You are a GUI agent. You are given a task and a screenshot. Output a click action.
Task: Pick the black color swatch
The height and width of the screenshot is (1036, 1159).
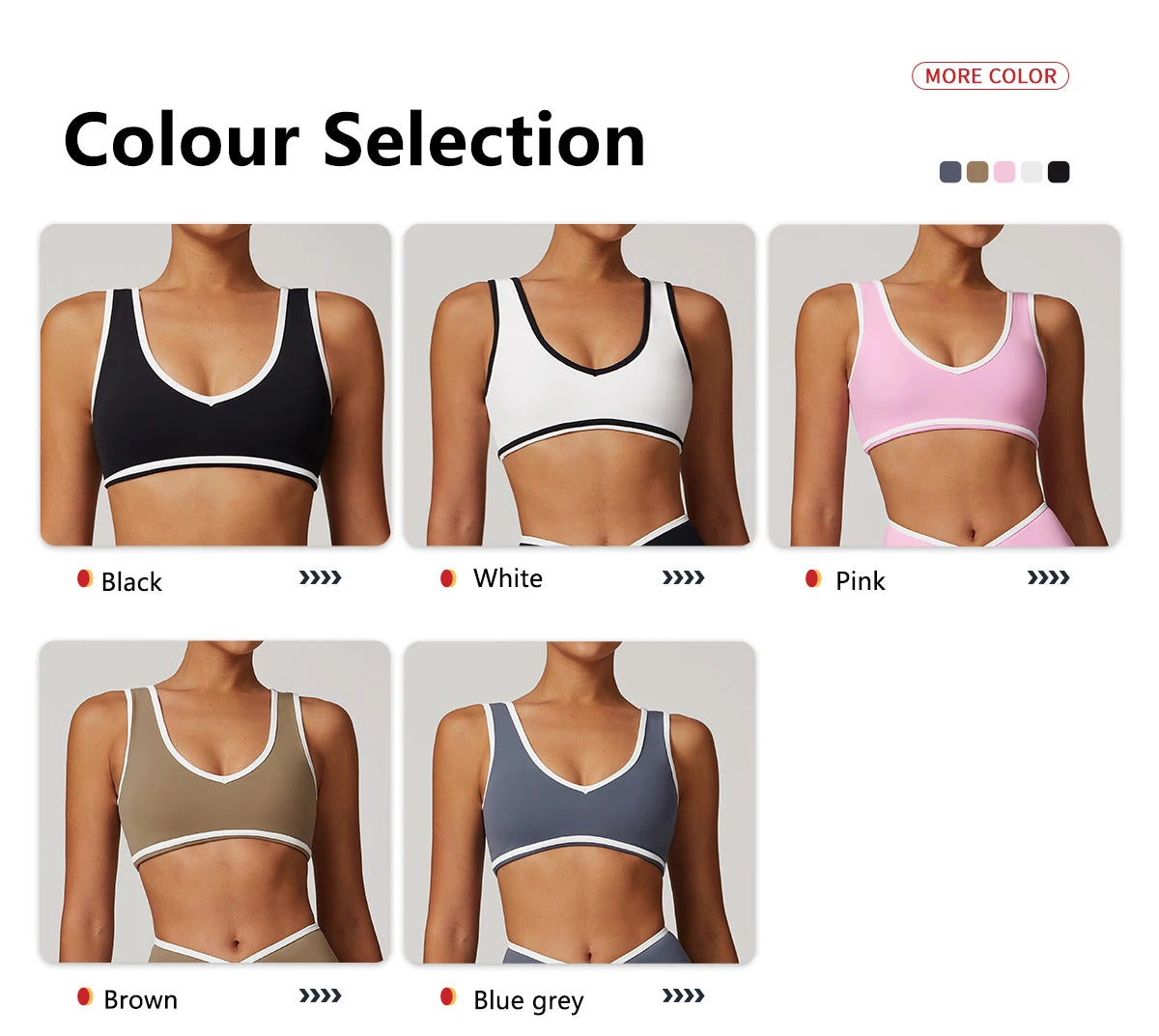tap(1059, 172)
